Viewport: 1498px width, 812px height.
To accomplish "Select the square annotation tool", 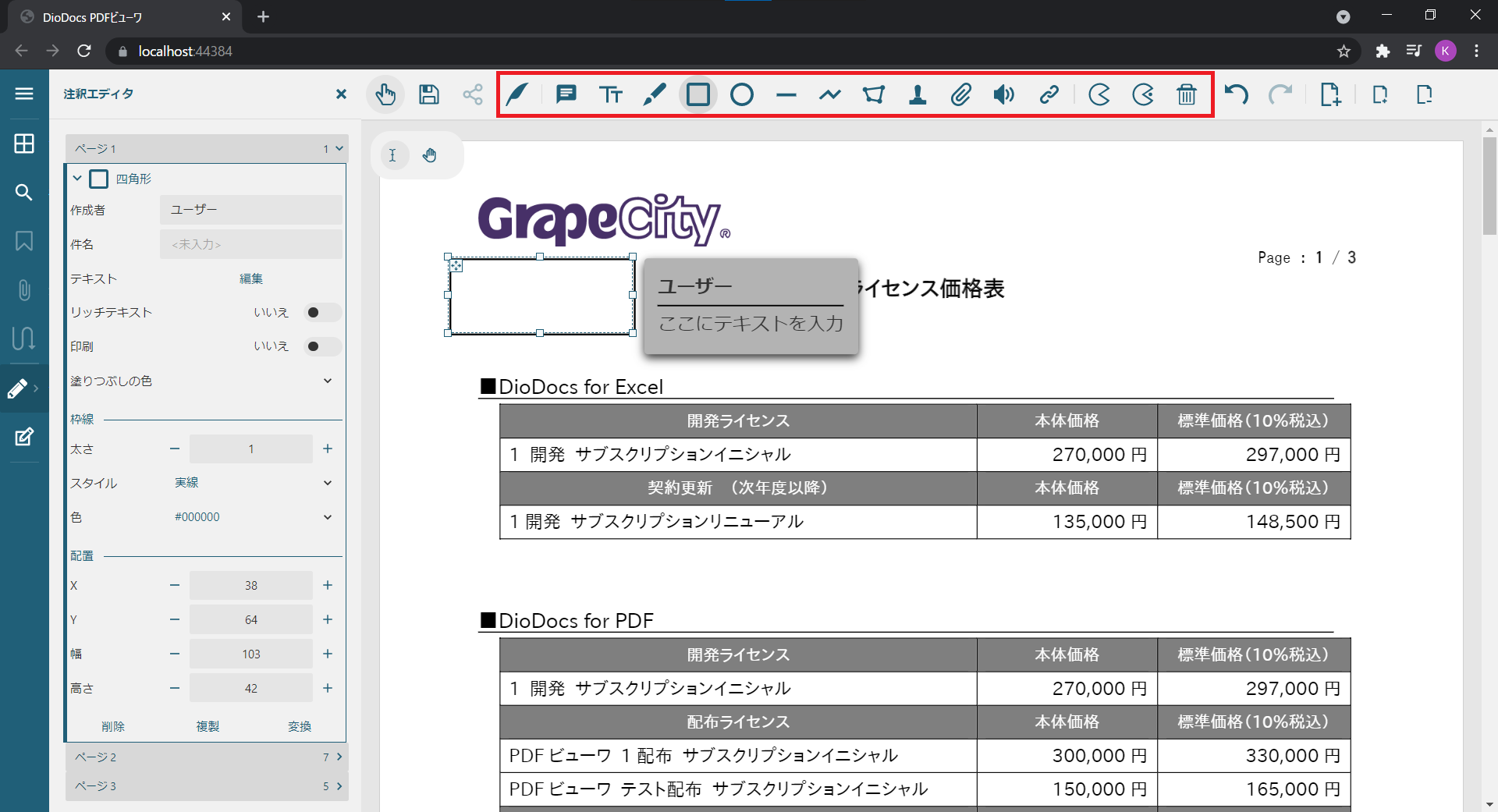I will point(698,94).
